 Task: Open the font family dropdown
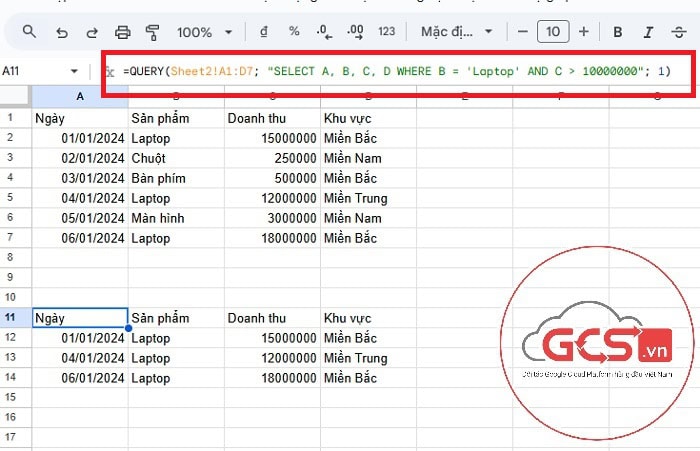456,32
